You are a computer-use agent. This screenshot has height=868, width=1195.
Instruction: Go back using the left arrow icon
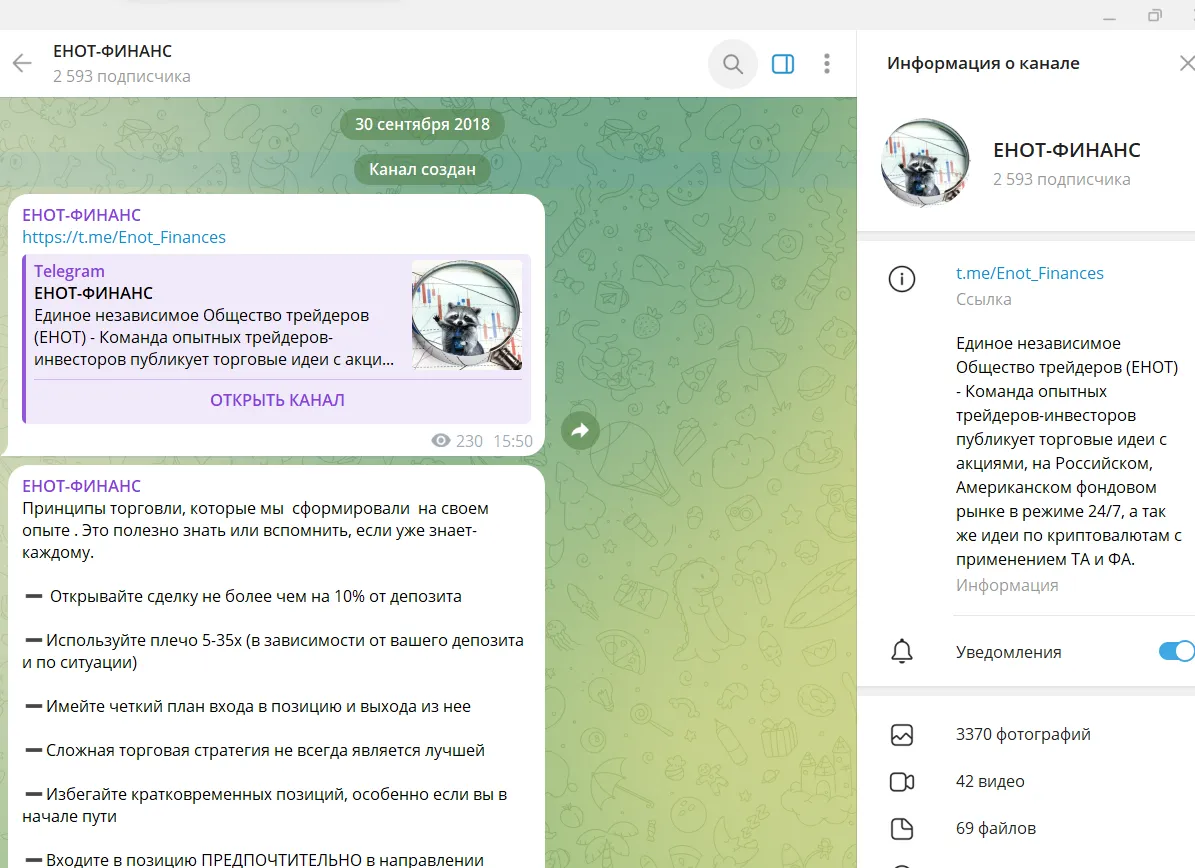click(x=23, y=63)
